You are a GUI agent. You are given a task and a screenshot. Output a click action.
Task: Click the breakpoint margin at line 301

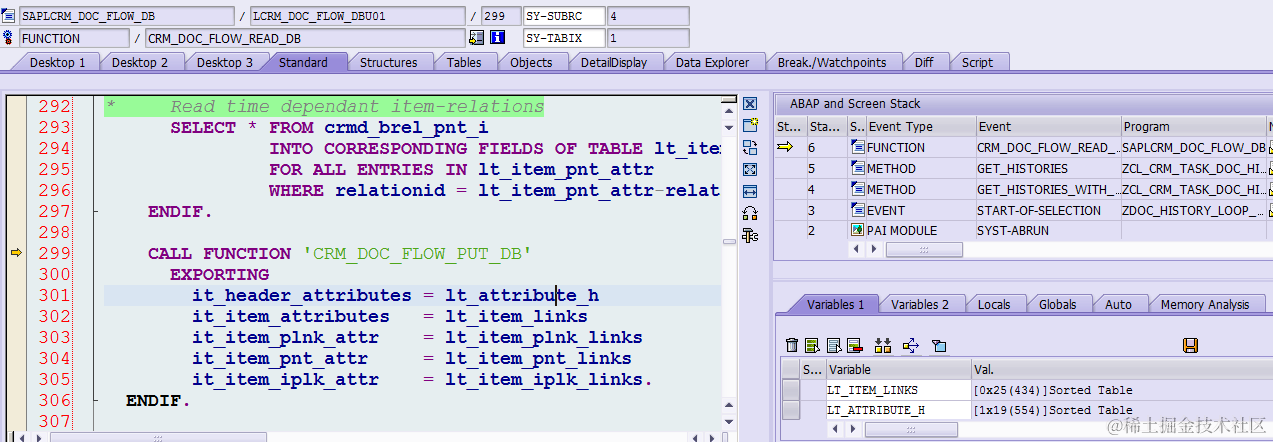pyautogui.click(x=16, y=295)
